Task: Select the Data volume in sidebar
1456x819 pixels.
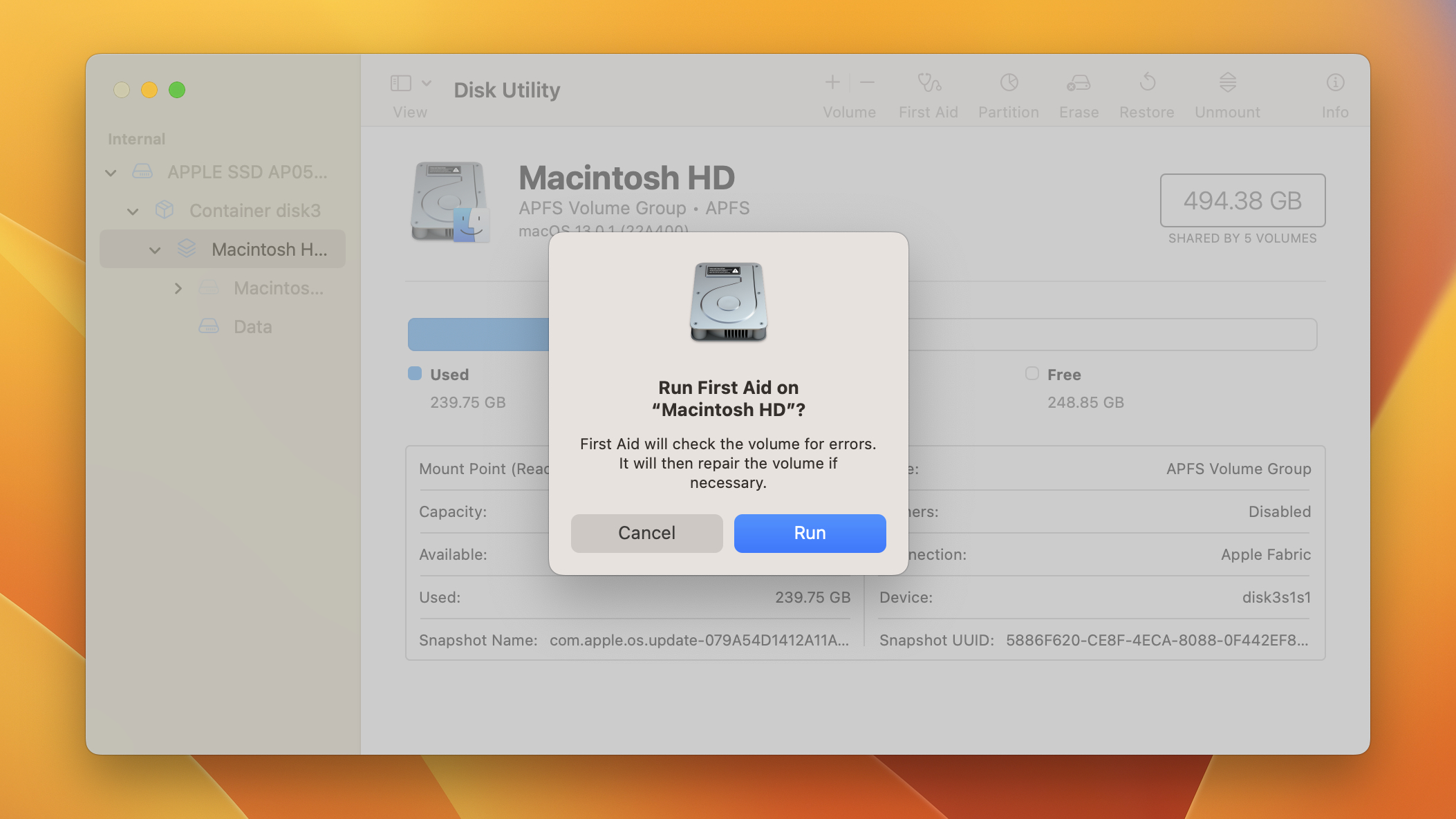Action: point(252,326)
